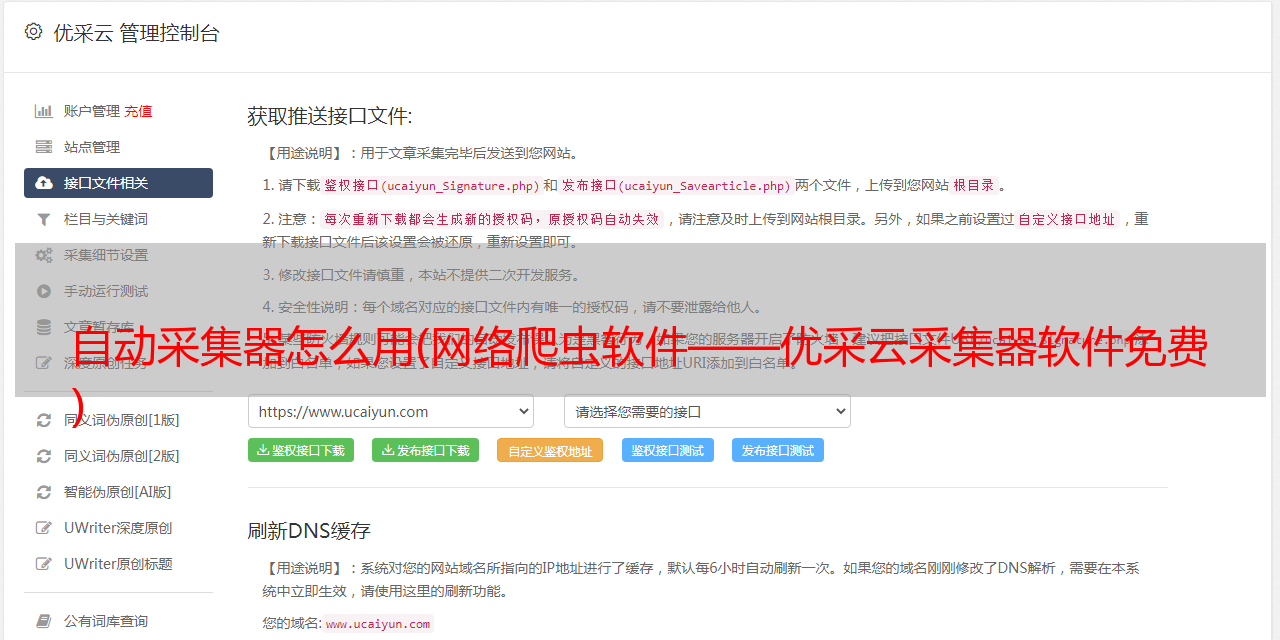Viewport: 1280px width, 640px height.
Task: Click the highlighted 根目录 text
Action: tap(974, 185)
